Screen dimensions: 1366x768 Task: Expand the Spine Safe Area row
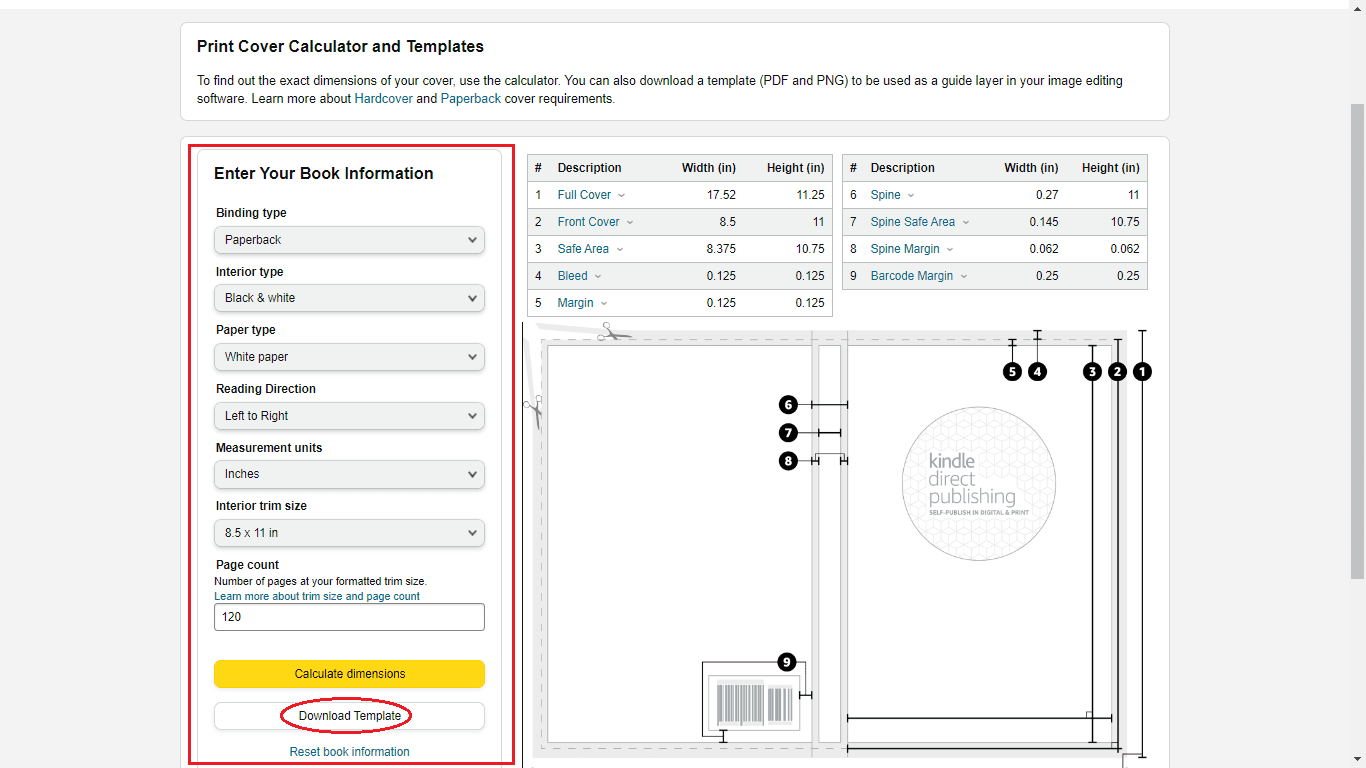[920, 222]
